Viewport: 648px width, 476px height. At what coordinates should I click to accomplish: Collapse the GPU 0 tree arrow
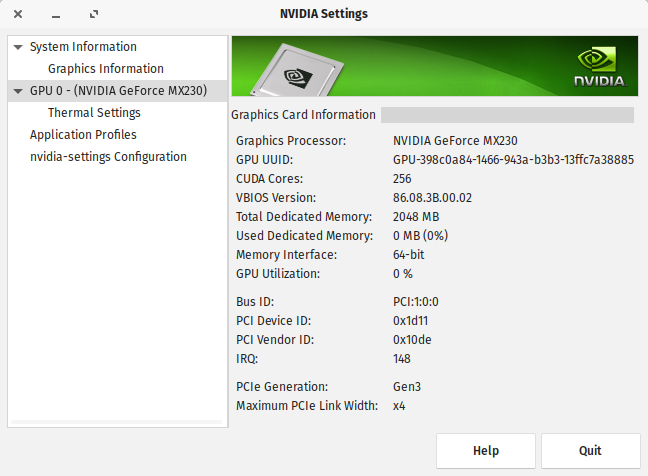click(x=18, y=91)
